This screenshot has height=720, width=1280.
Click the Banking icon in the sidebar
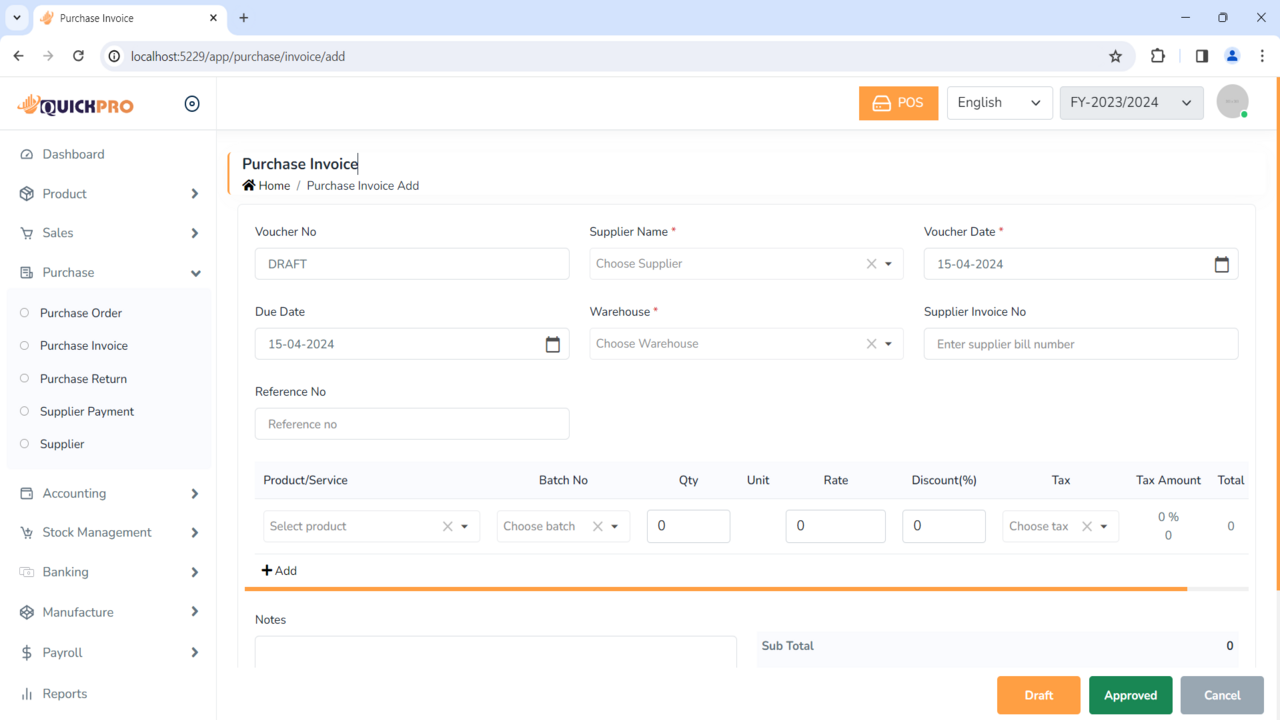(29, 572)
